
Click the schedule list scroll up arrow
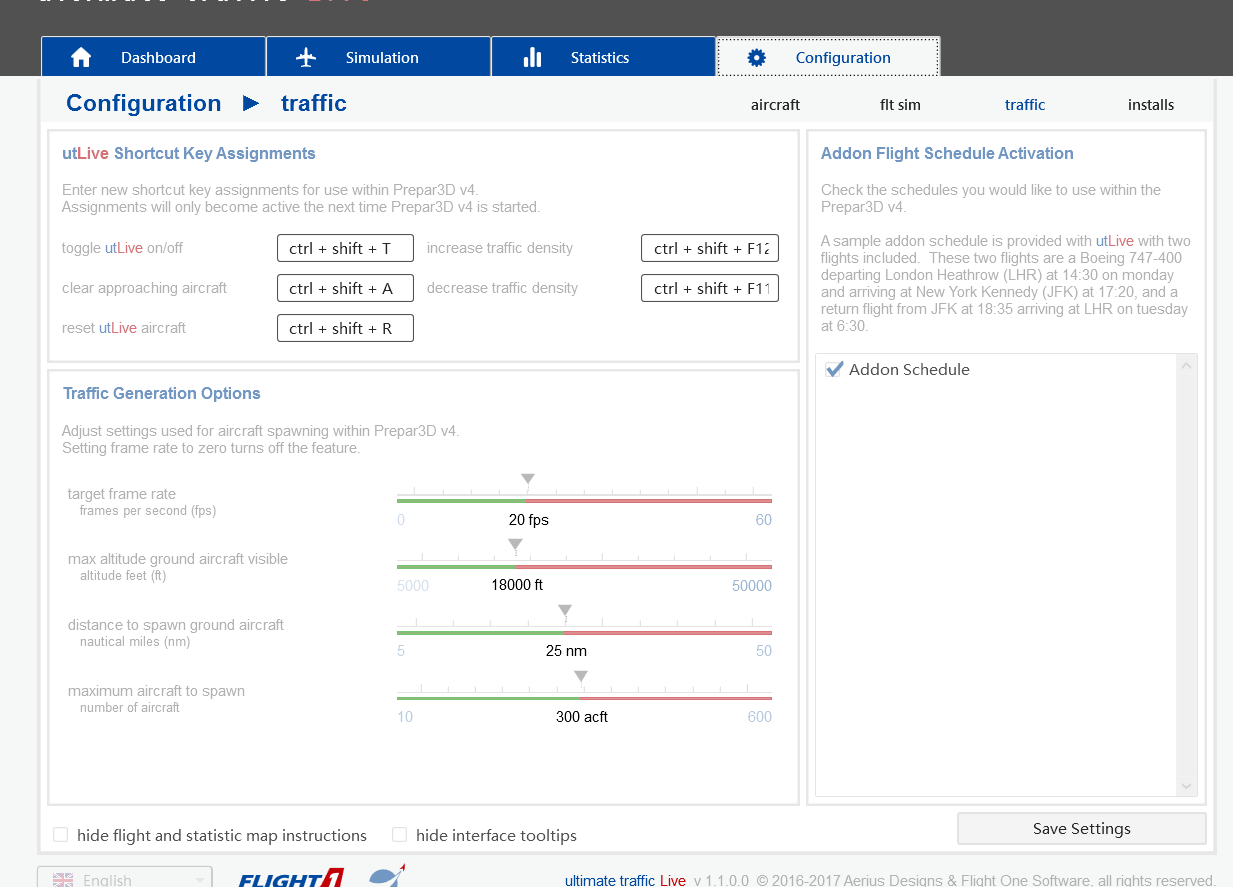tap(1187, 366)
